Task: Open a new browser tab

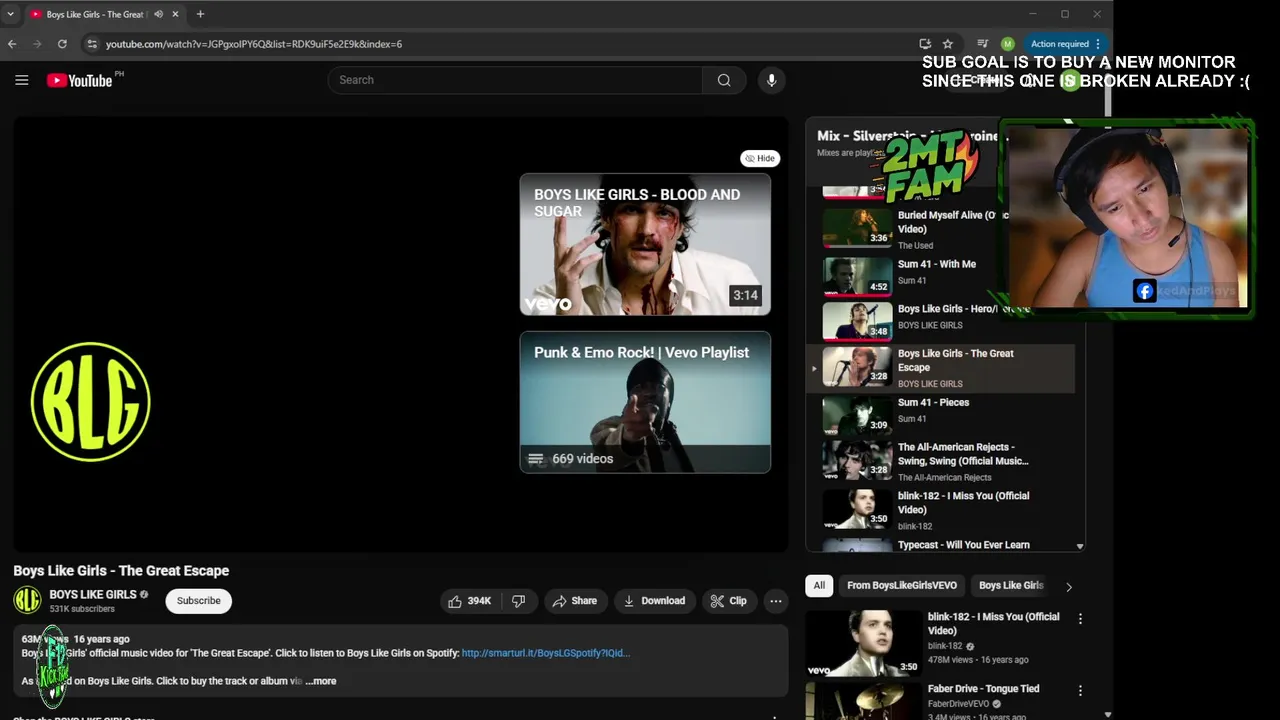Action: [200, 14]
